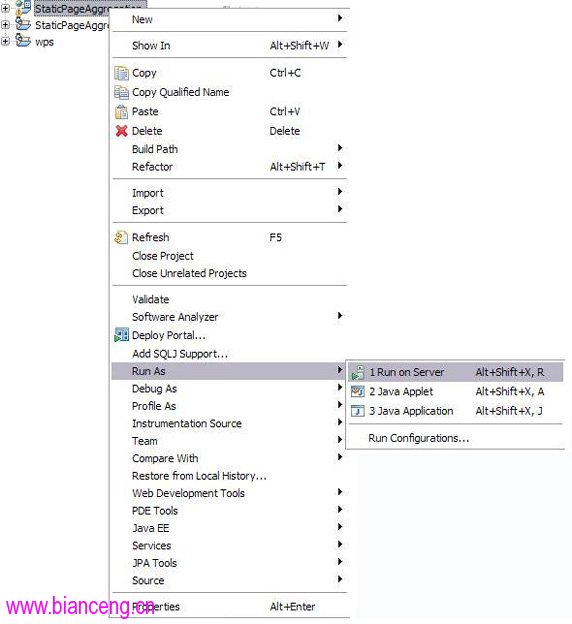Image resolution: width=572 pixels, height=624 pixels.
Task: Click the Run on Server icon
Action: coord(358,372)
